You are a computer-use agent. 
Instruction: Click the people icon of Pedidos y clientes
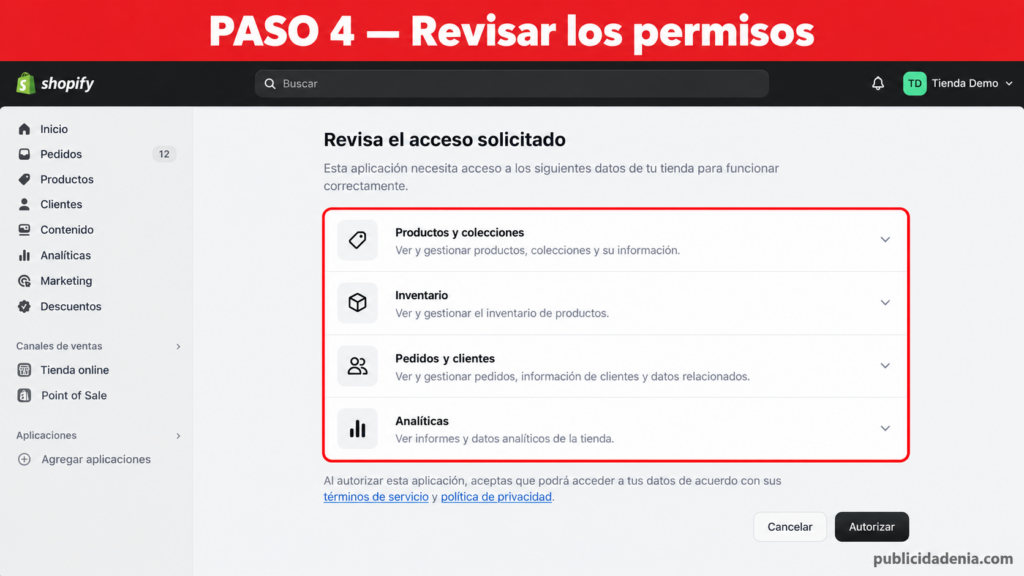coord(357,366)
